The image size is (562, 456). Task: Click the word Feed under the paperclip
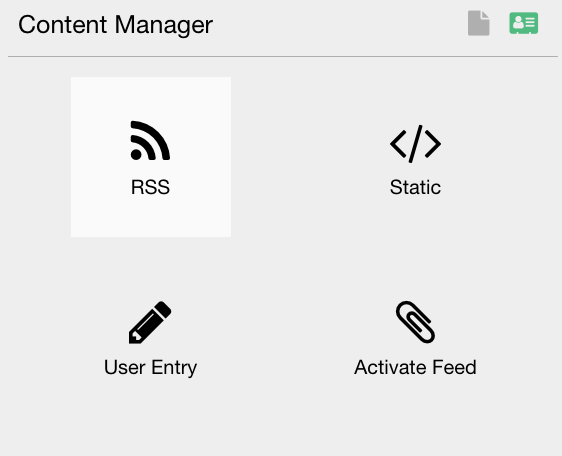pyautogui.click(x=454, y=367)
